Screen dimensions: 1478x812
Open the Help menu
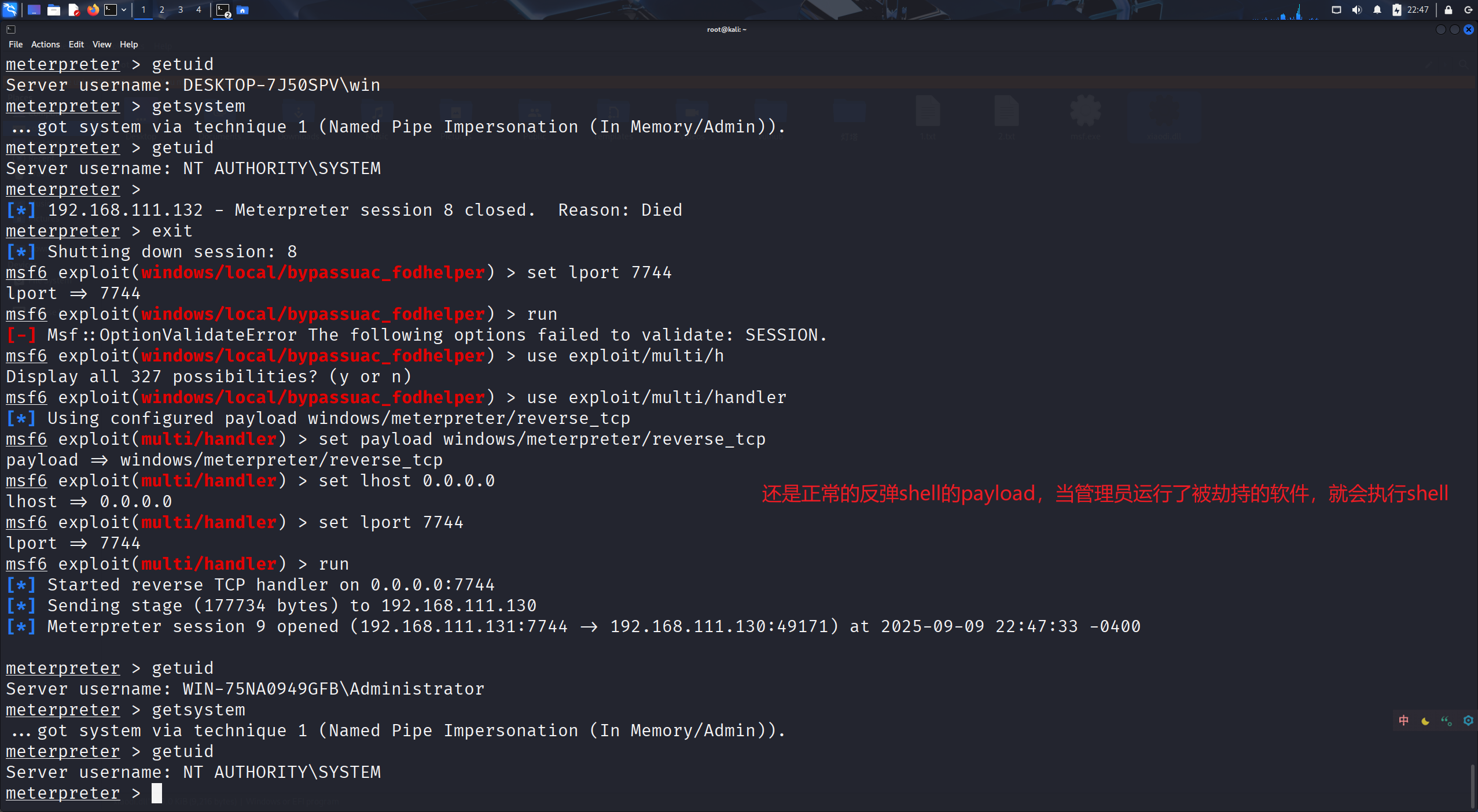128,45
